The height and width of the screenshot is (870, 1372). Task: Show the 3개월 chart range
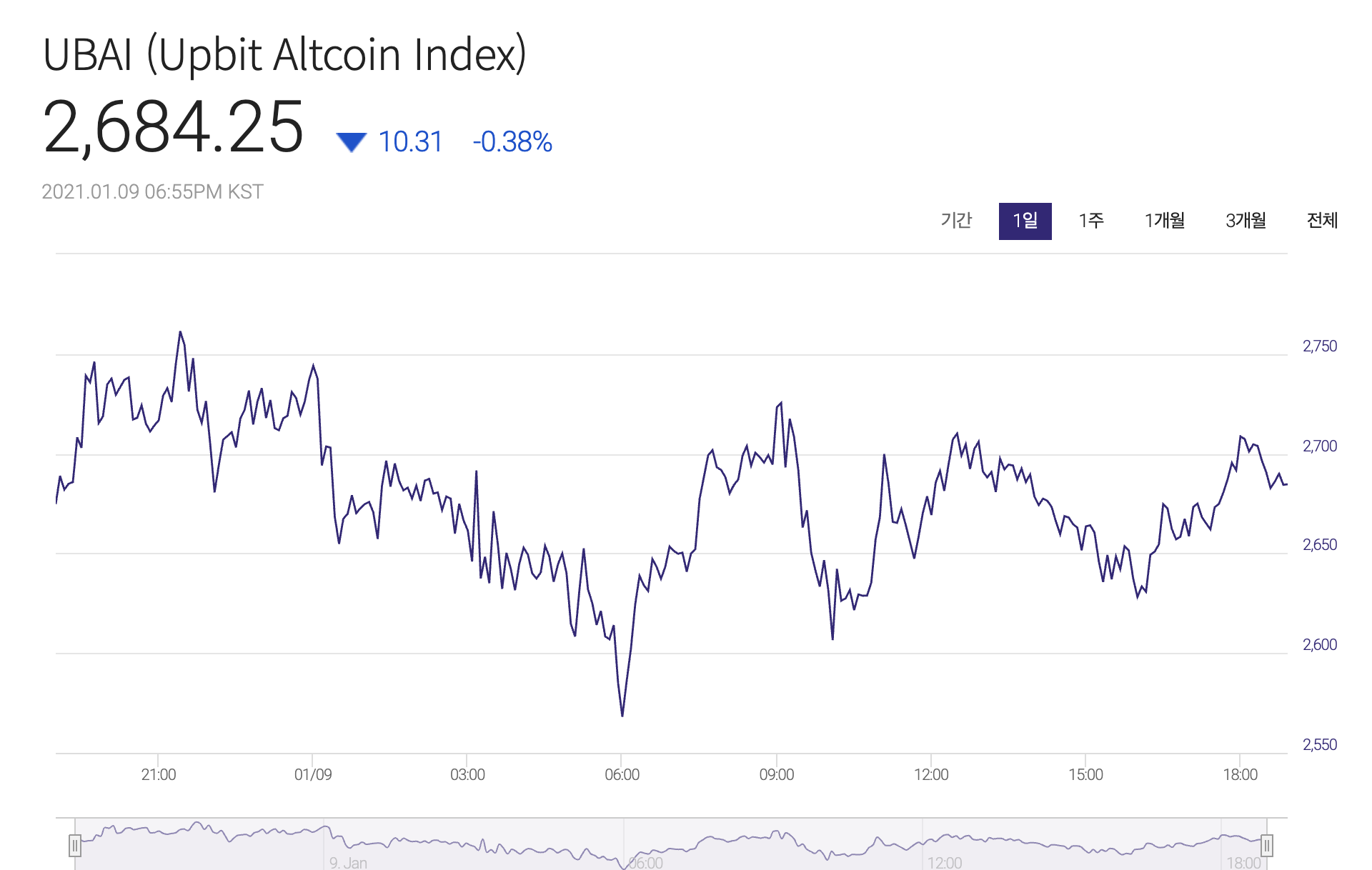[1246, 221]
